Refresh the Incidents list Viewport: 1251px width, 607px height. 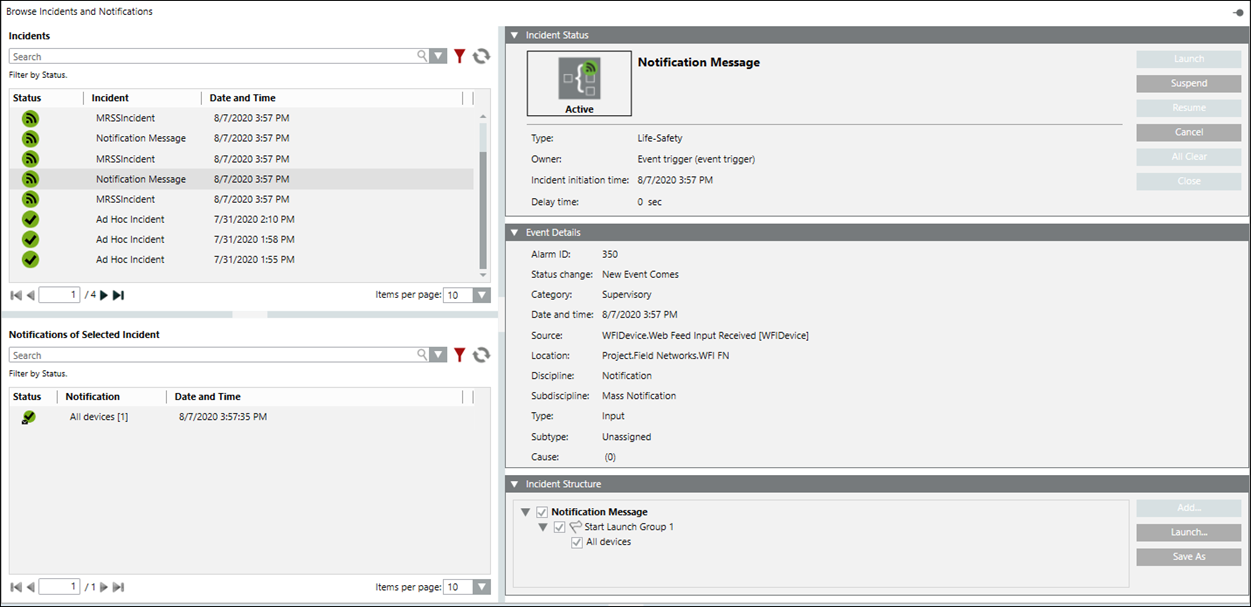[x=481, y=57]
